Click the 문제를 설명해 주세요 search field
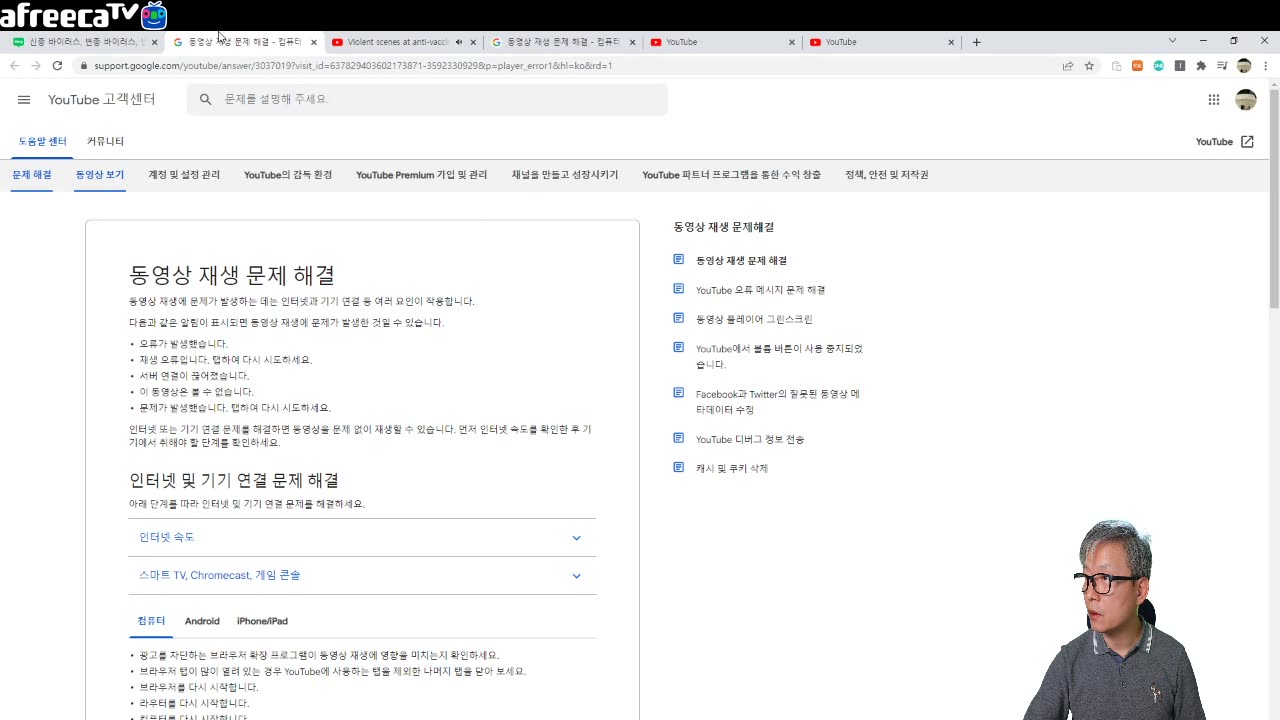This screenshot has width=1280, height=720. coord(427,99)
